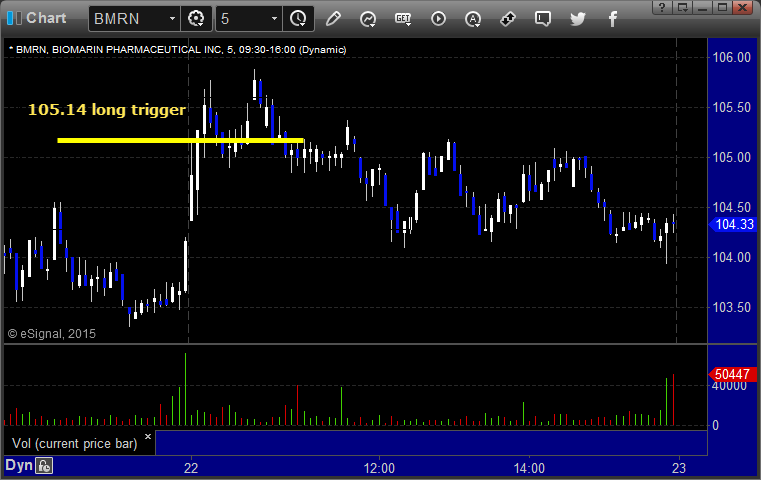
Task: Toggle the Dyn lock icon
Action: (44, 466)
